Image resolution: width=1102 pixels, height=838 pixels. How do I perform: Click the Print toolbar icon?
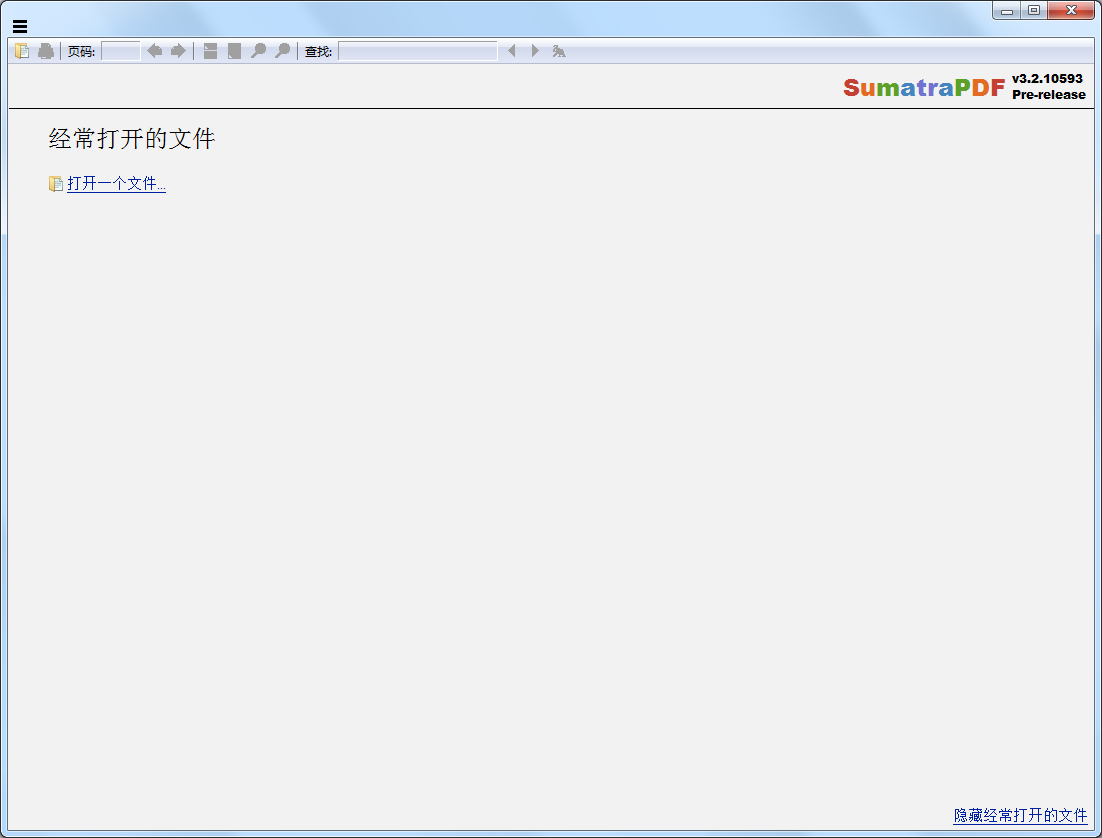tap(46, 51)
